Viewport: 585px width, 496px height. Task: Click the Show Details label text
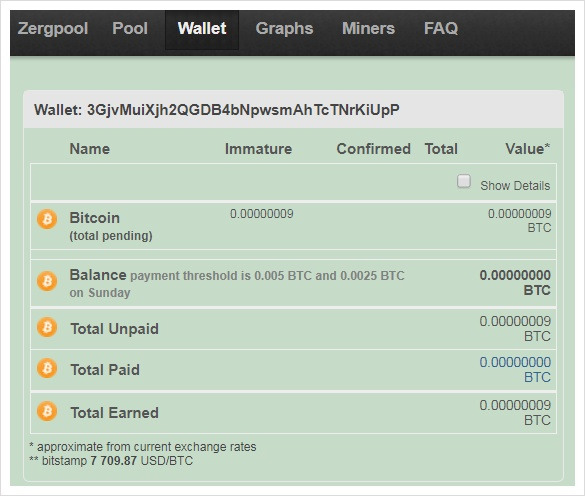tap(515, 185)
